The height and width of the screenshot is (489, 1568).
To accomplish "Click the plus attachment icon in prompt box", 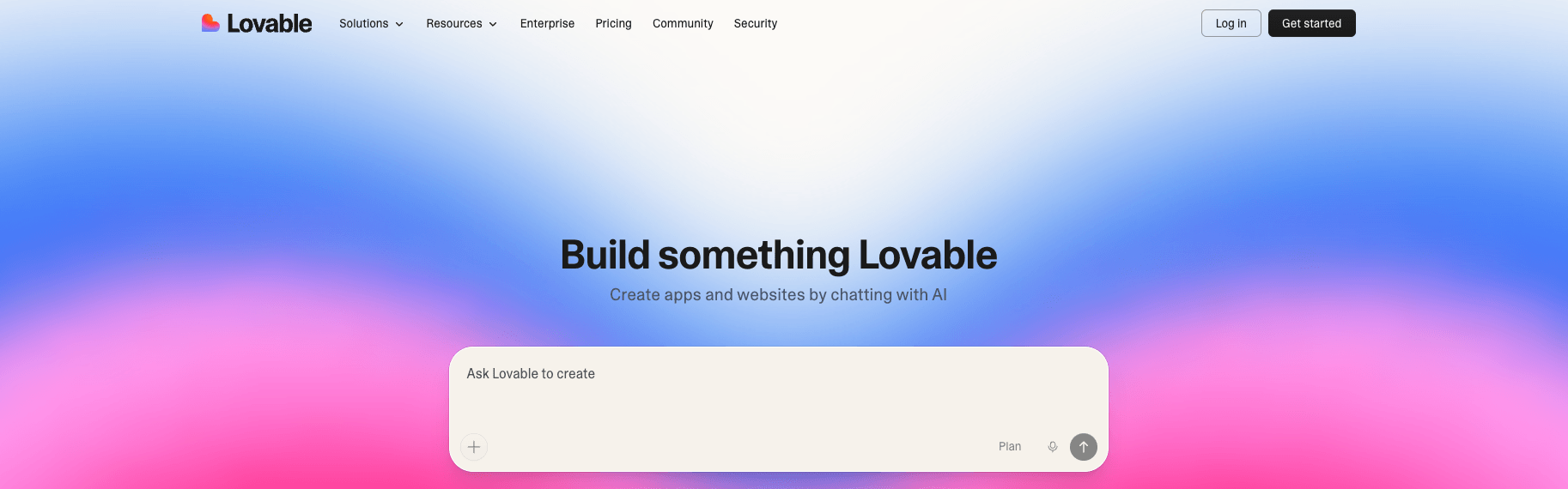I will tap(474, 447).
